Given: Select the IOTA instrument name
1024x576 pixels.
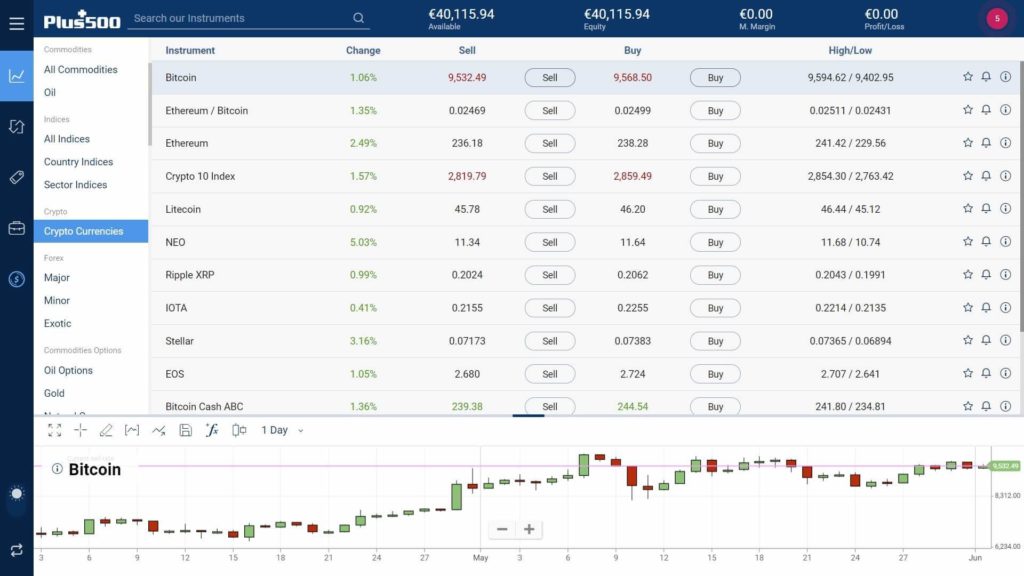Looking at the screenshot, I should pyautogui.click(x=176, y=308).
